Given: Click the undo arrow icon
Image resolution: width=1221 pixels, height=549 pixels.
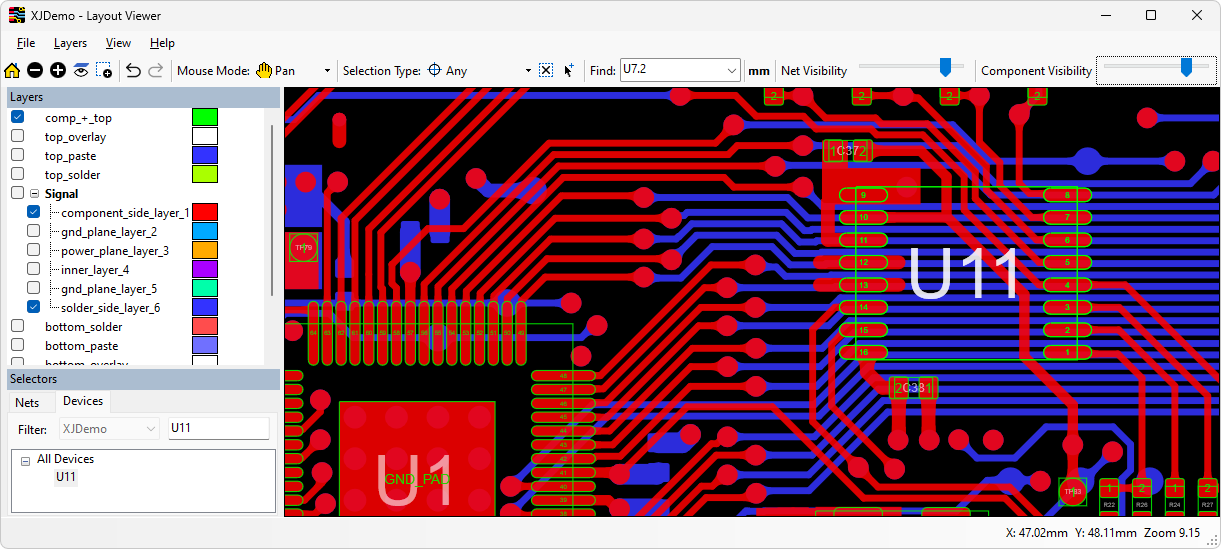Looking at the screenshot, I should pos(133,70).
